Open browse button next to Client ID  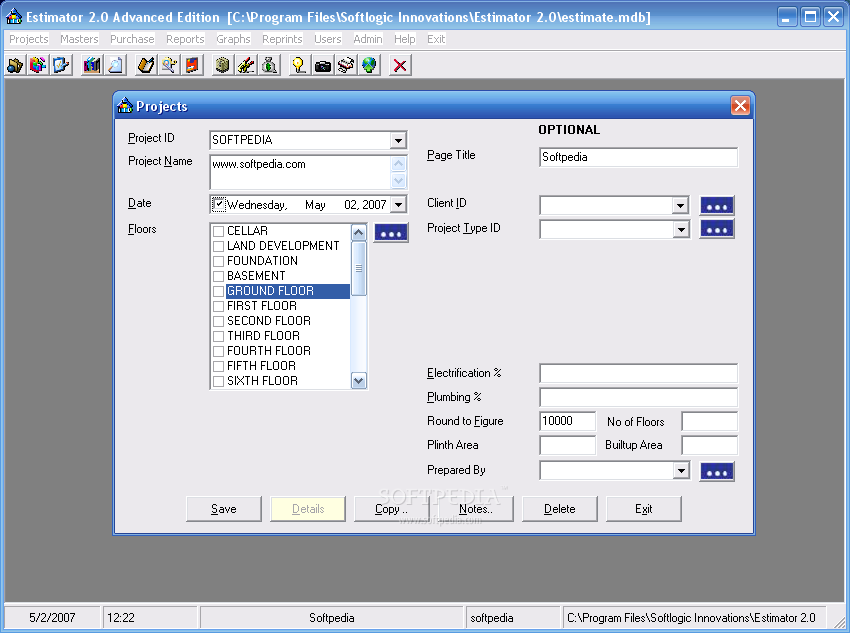pos(717,206)
